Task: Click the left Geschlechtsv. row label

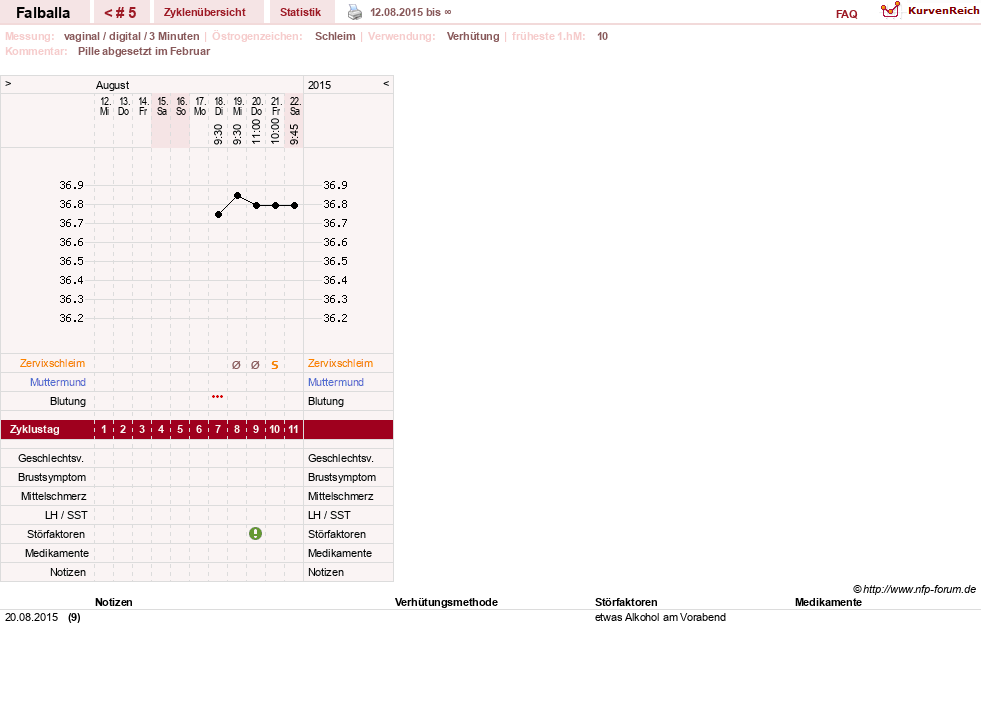Action: 51,458
